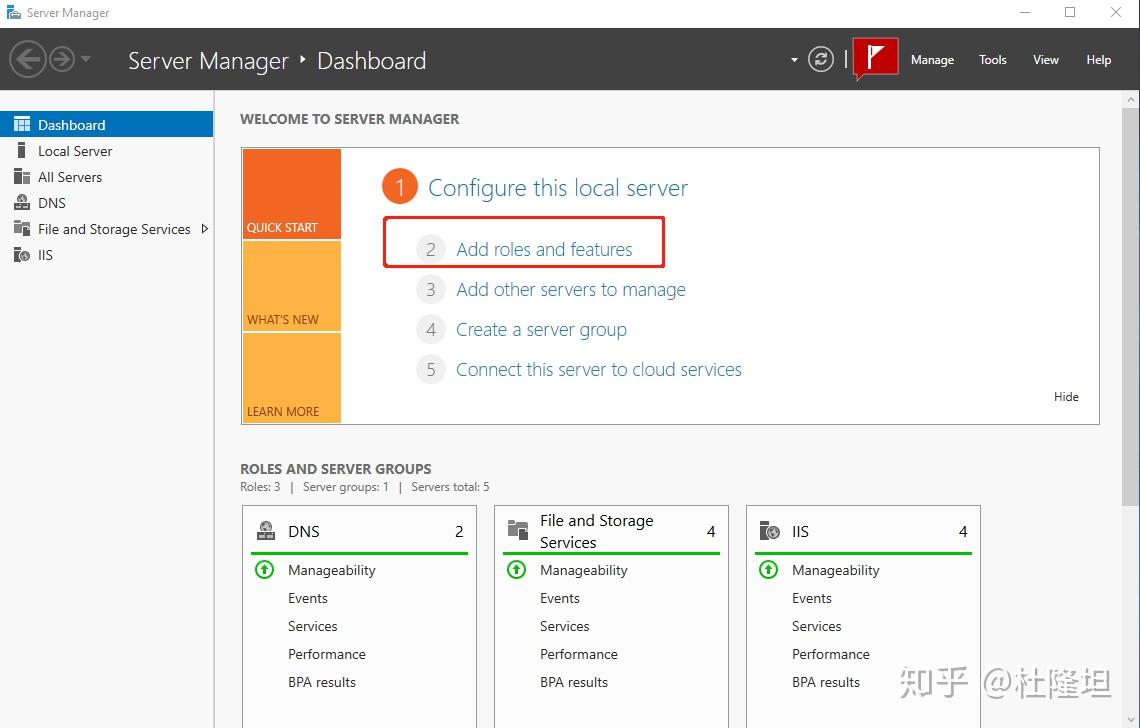1140x728 pixels.
Task: Click DNS tile title
Action: click(x=303, y=532)
